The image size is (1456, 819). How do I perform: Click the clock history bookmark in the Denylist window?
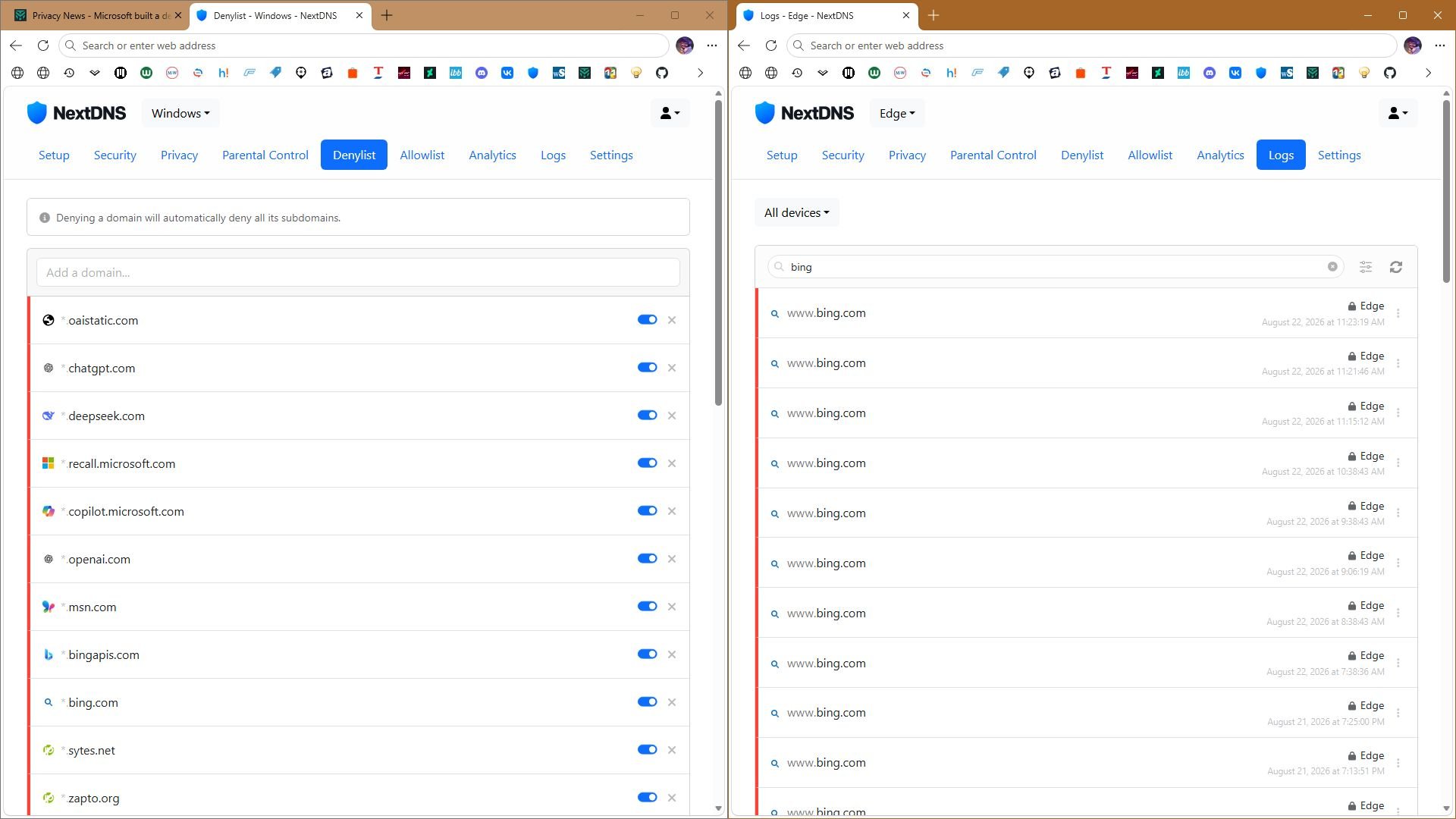point(69,73)
